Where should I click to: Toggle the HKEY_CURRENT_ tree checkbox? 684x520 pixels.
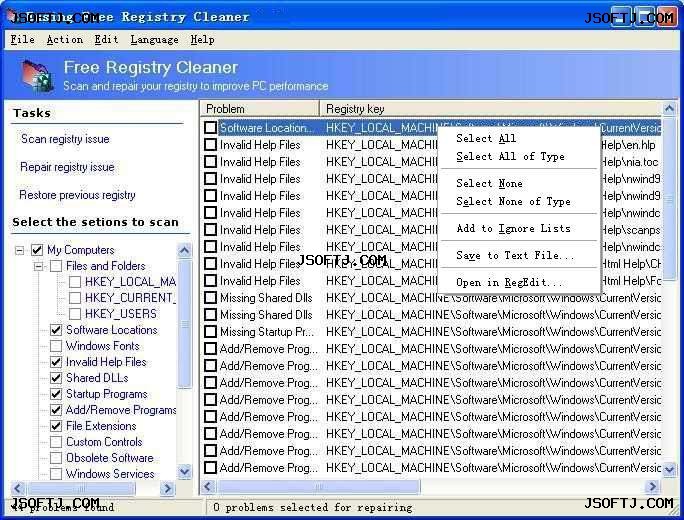pyautogui.click(x=75, y=298)
